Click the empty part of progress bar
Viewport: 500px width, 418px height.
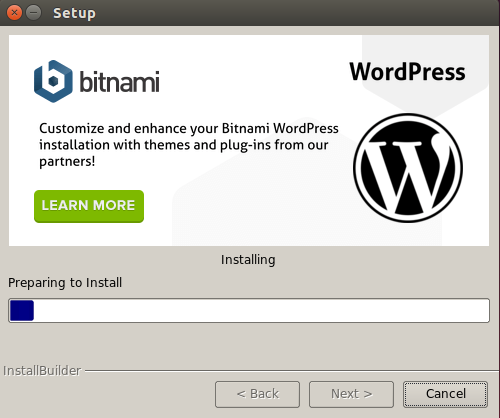tap(262, 310)
